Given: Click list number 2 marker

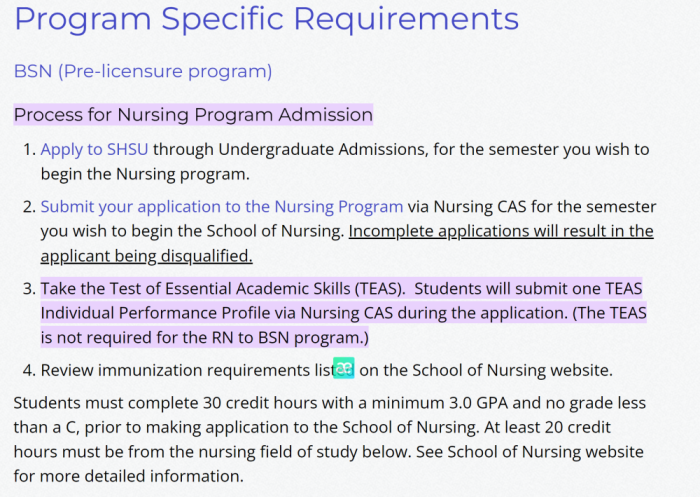Looking at the screenshot, I should tap(27, 207).
